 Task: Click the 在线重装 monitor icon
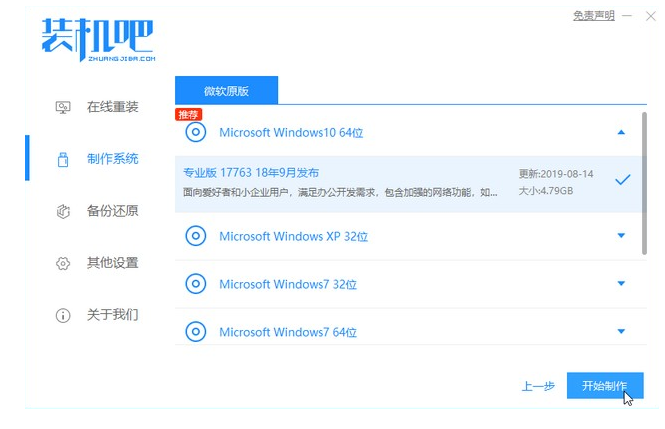(63, 107)
